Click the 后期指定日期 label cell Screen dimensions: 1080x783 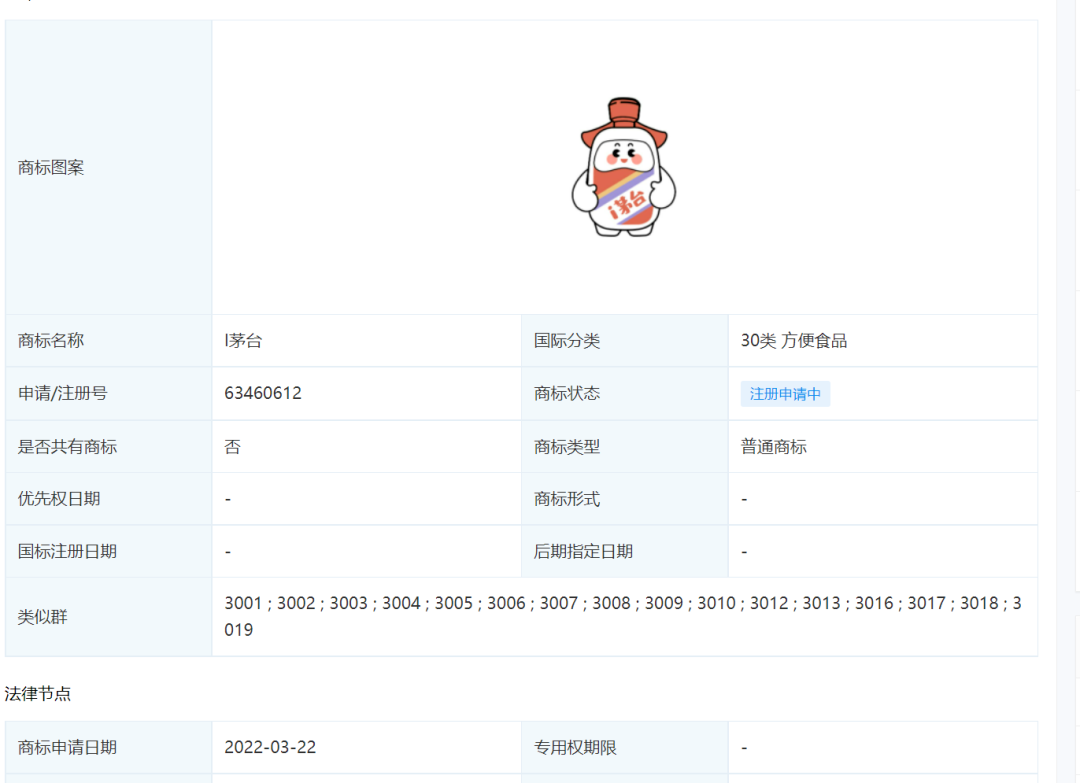[625, 552]
